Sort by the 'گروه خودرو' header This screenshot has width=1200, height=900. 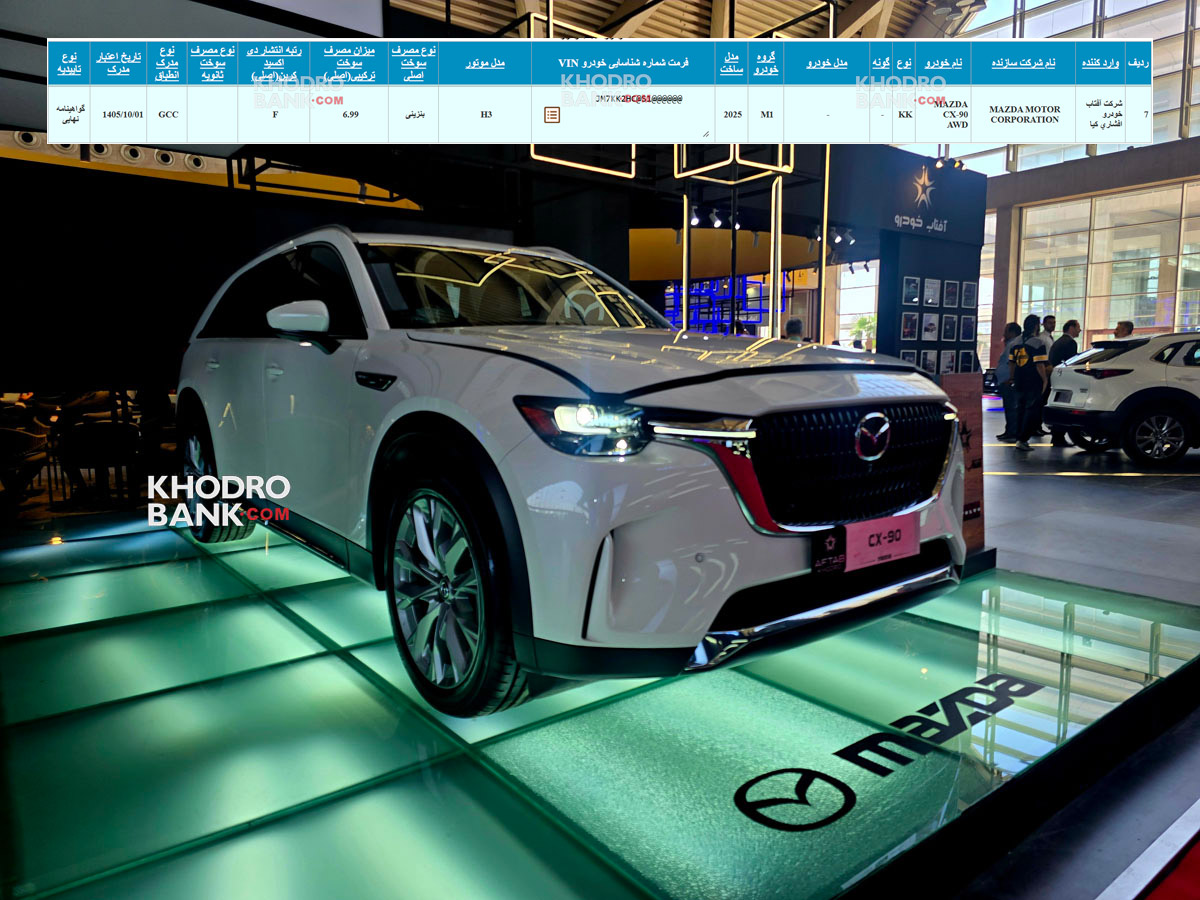766,63
